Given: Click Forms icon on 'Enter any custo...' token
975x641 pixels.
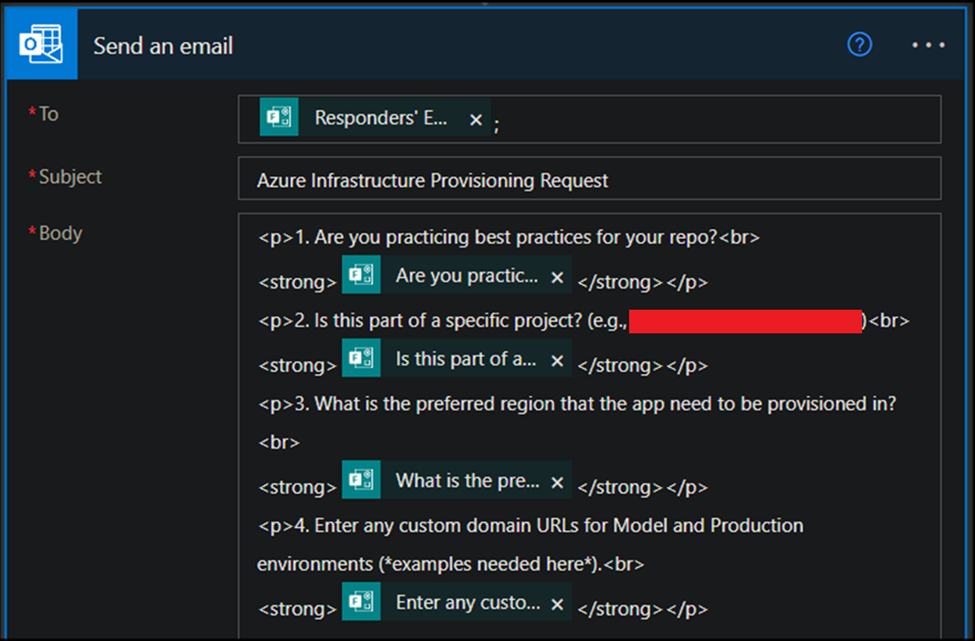Looking at the screenshot, I should pos(361,603).
